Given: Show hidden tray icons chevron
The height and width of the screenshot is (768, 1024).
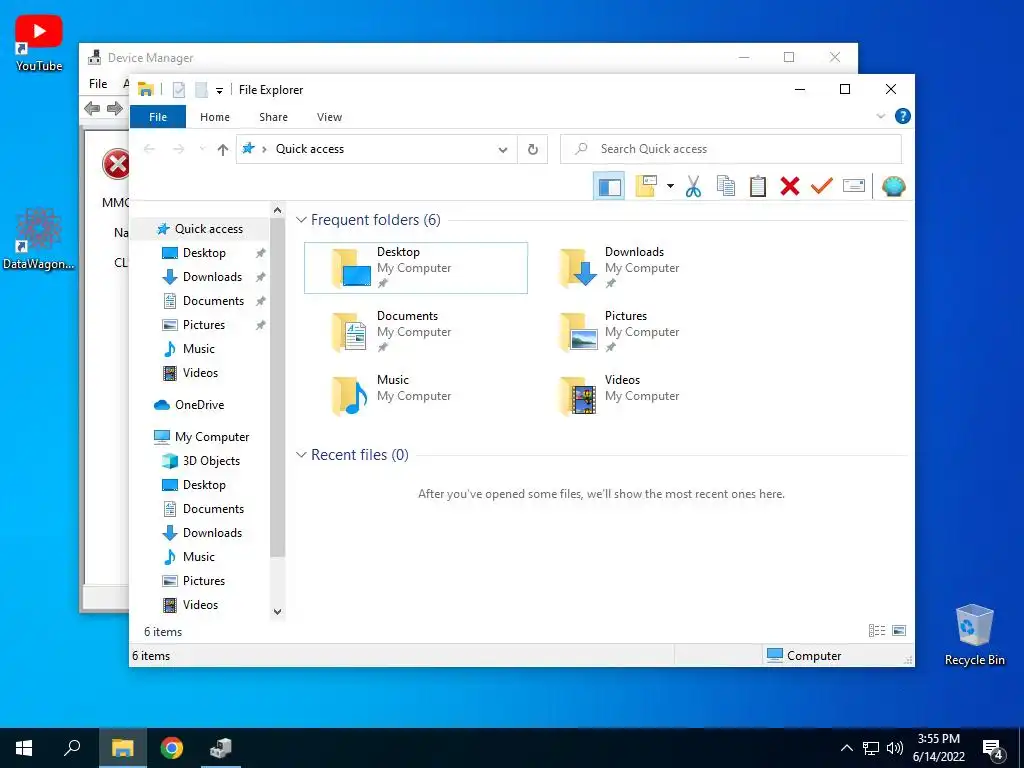Looking at the screenshot, I should [x=846, y=748].
